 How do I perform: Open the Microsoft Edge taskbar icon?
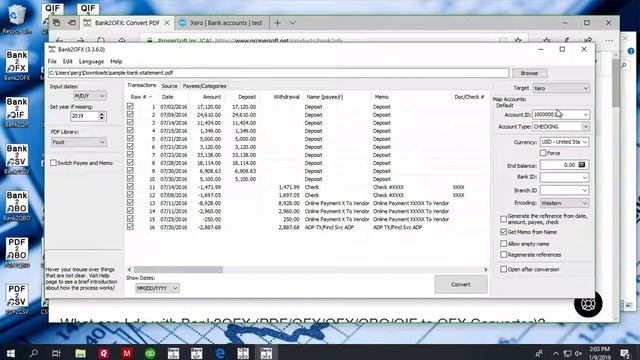coord(220,353)
